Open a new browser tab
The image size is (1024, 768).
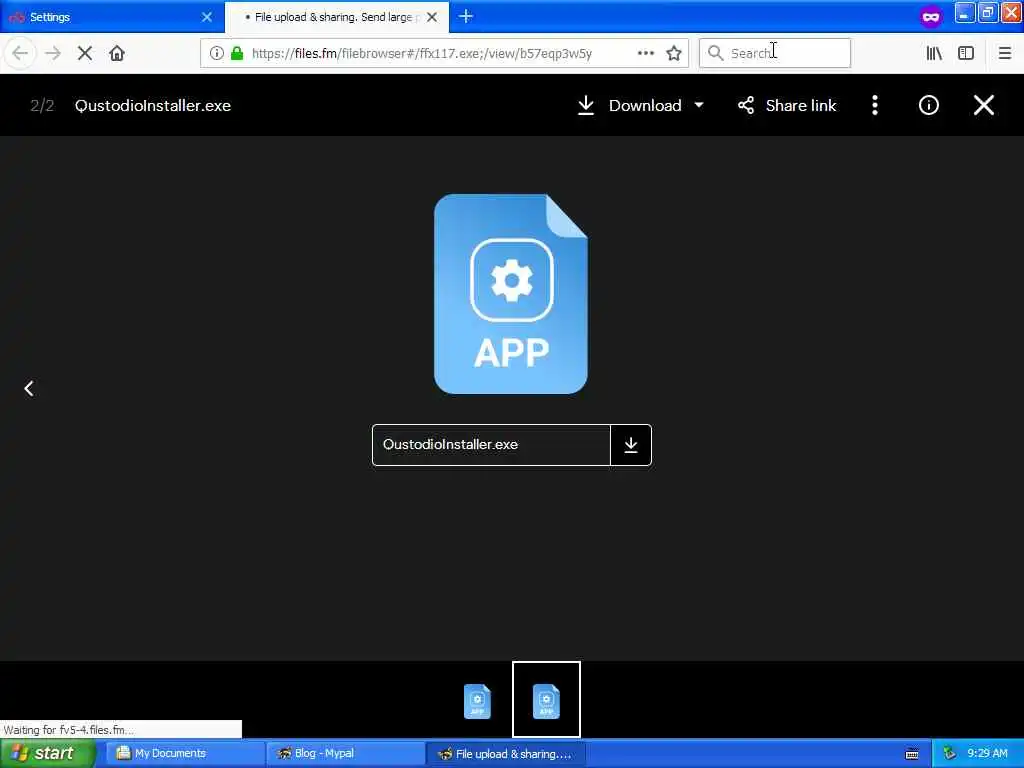(466, 16)
